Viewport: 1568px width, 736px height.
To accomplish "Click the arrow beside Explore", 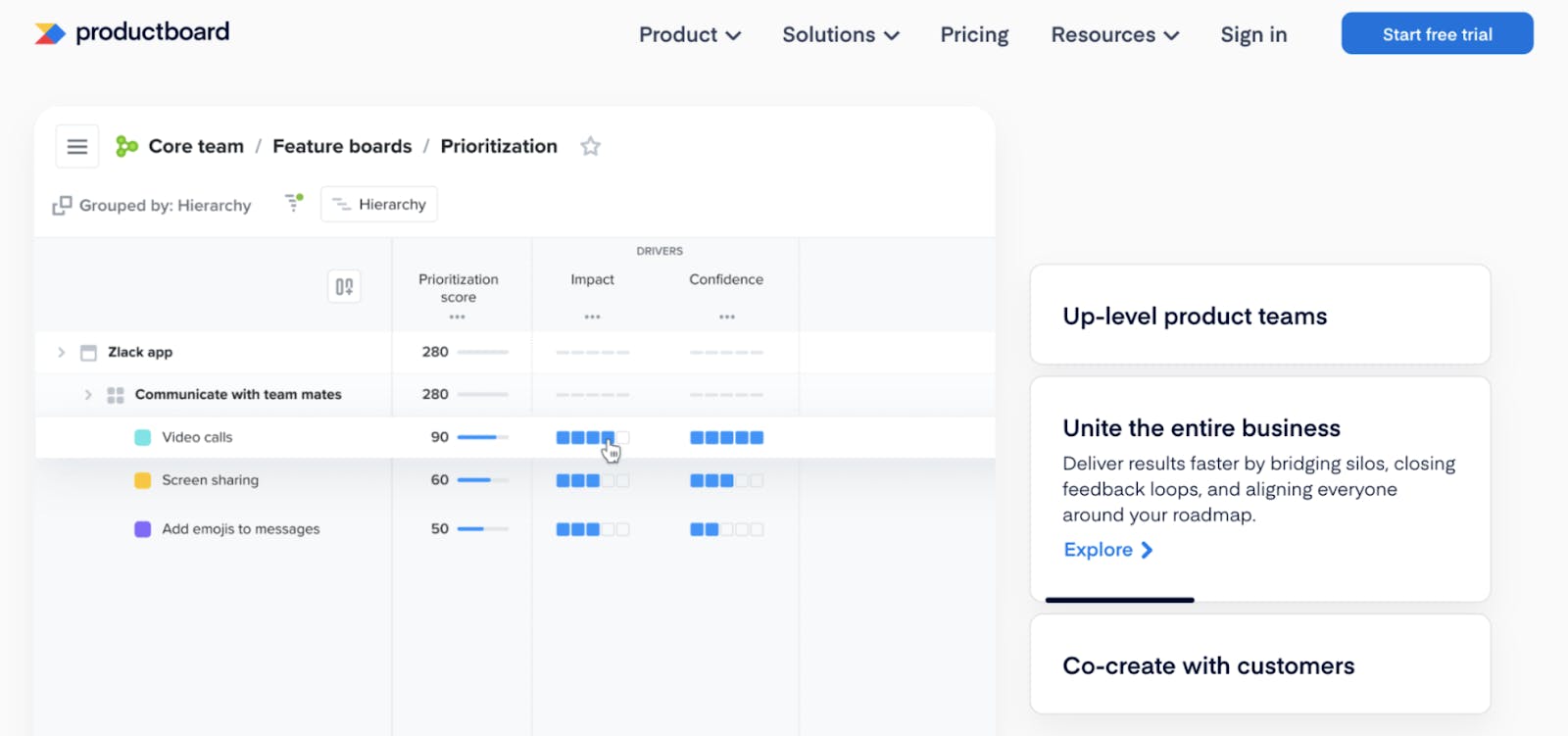I will (1147, 551).
